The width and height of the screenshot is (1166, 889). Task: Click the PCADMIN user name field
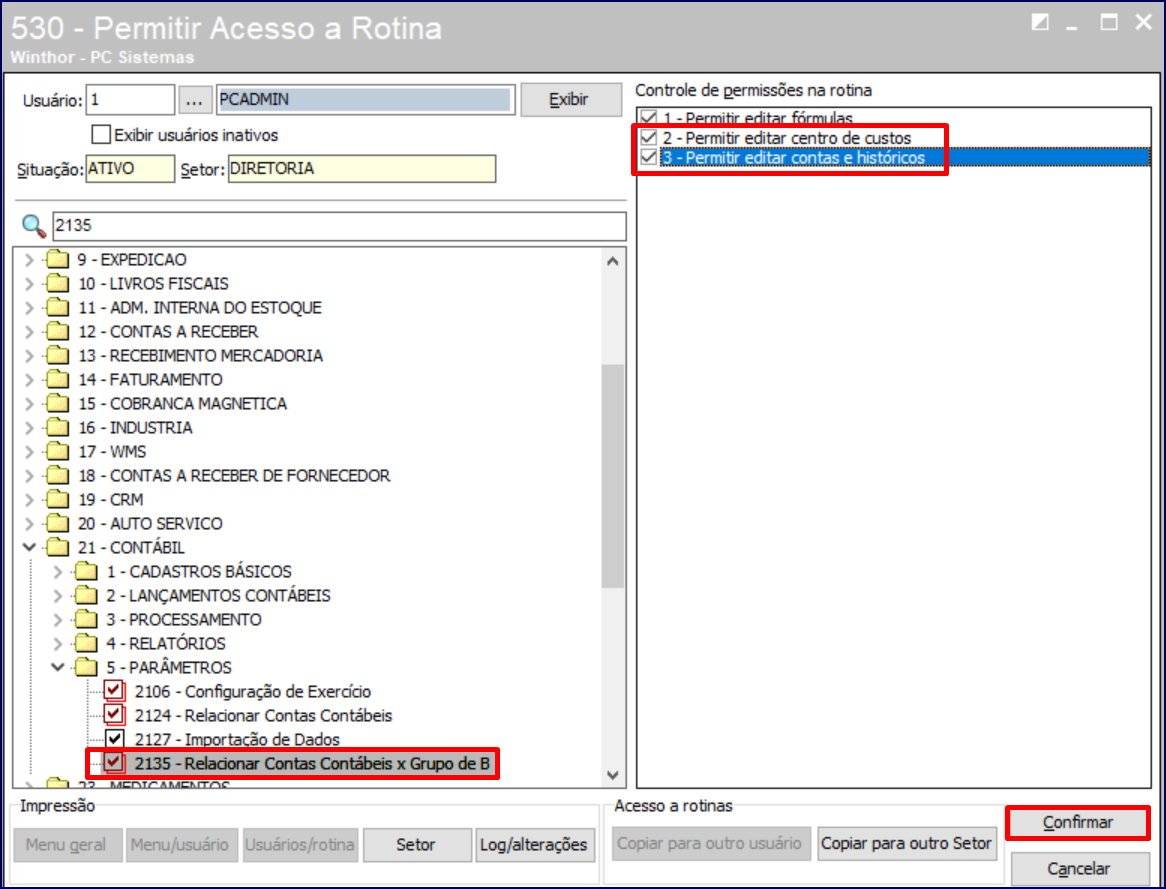[x=365, y=100]
